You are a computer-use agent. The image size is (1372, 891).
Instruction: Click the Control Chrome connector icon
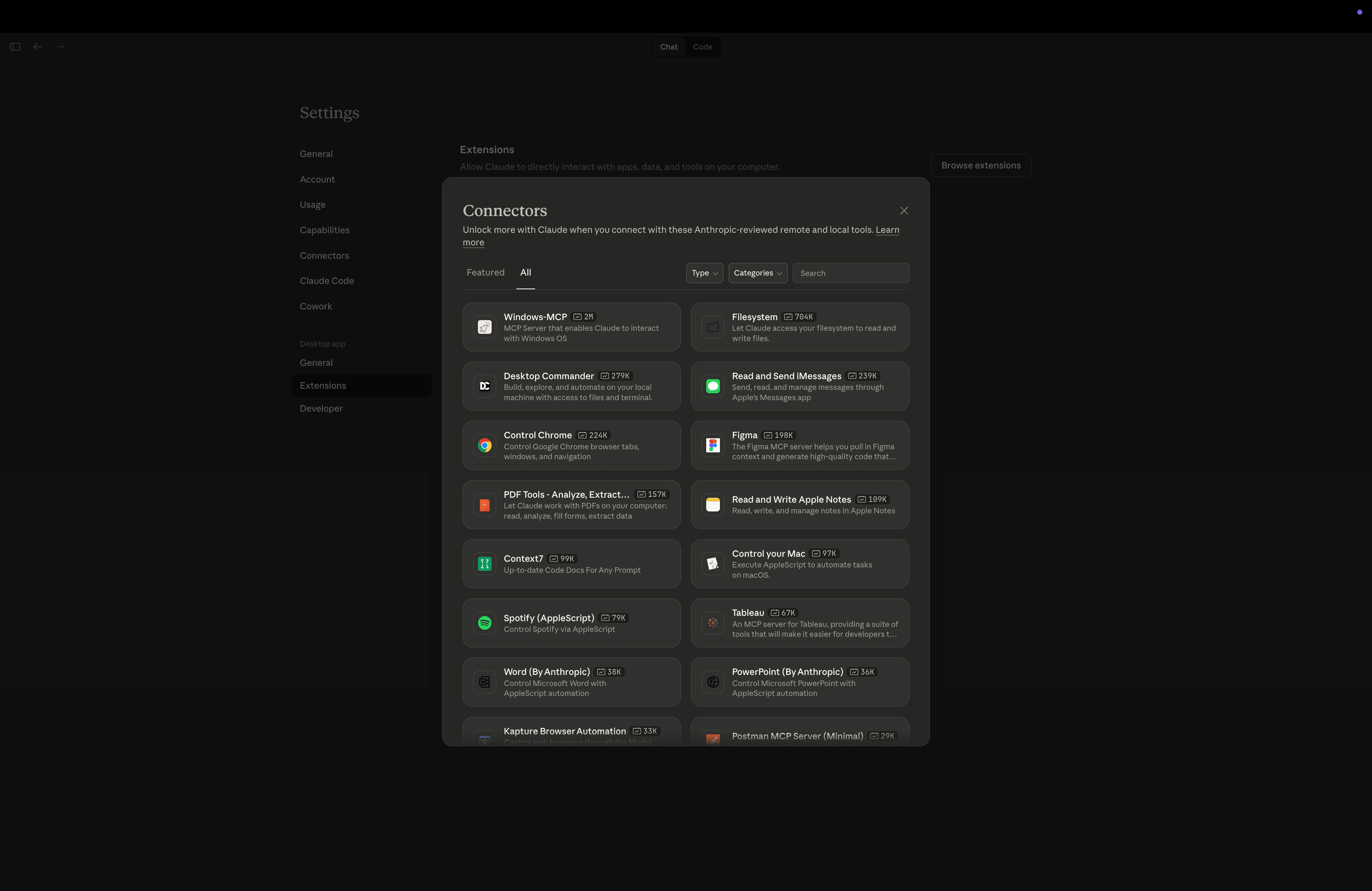485,445
